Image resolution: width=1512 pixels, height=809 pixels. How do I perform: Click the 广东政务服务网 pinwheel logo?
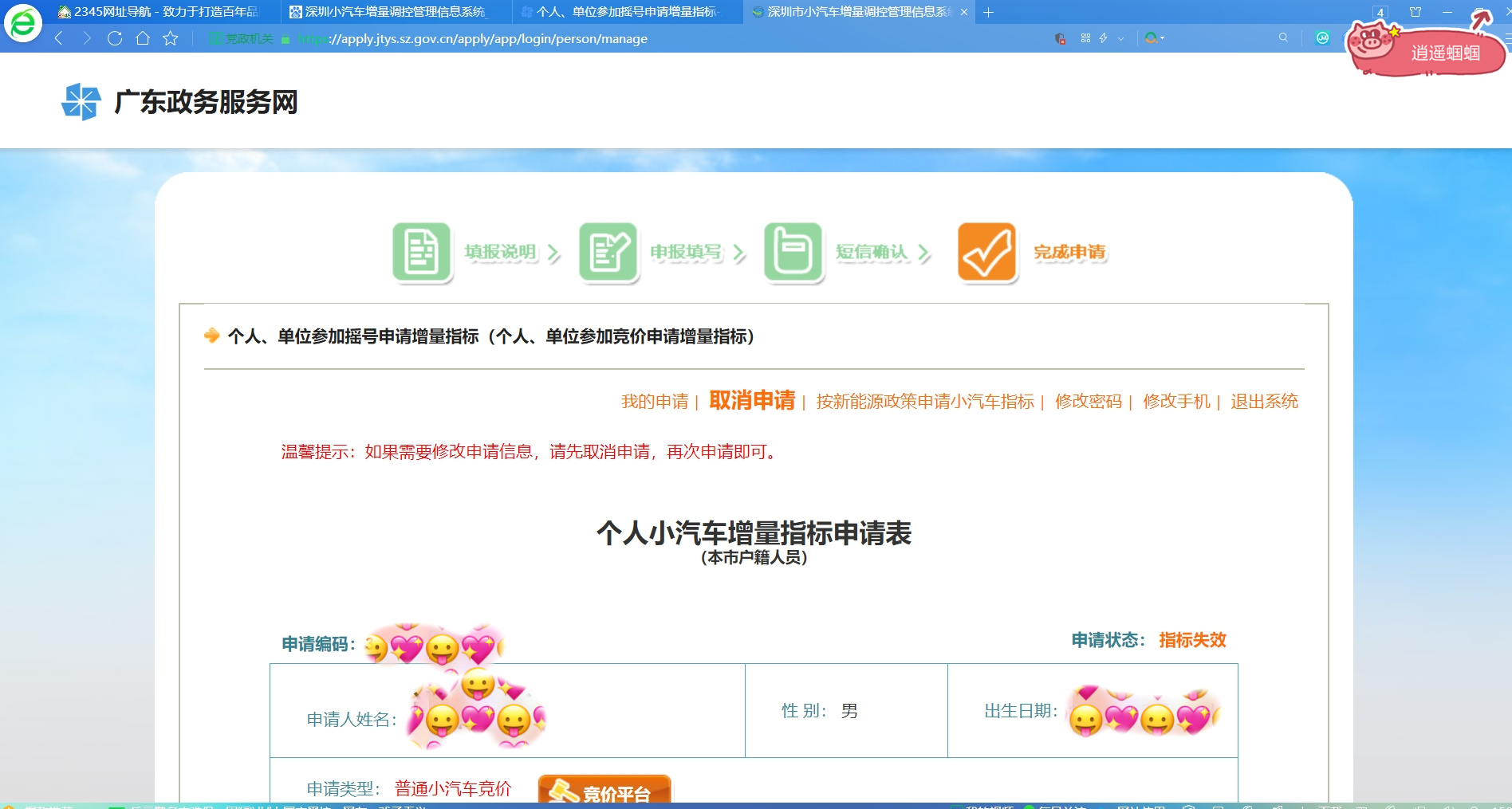(x=81, y=102)
